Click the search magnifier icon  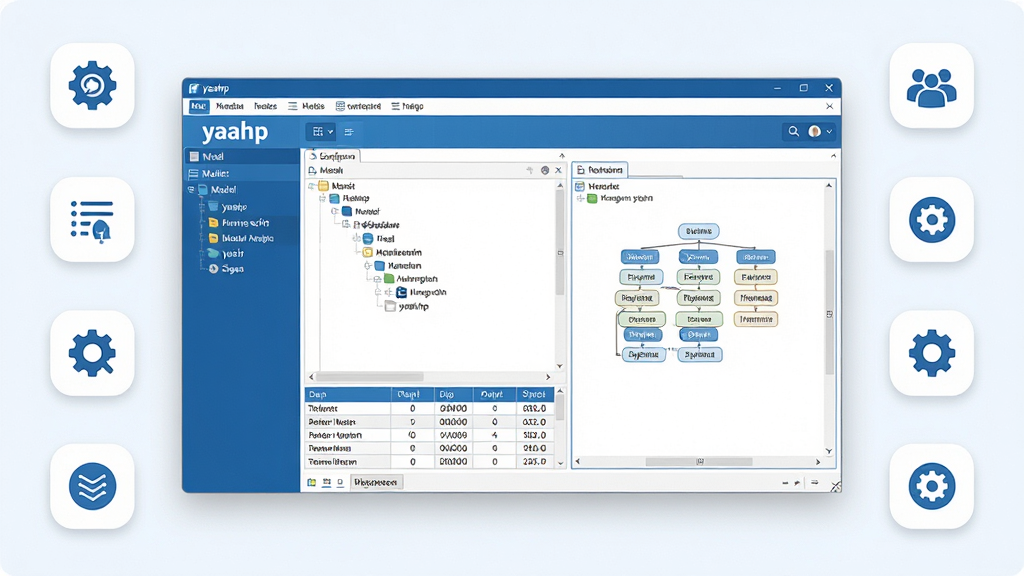pyautogui.click(x=793, y=131)
